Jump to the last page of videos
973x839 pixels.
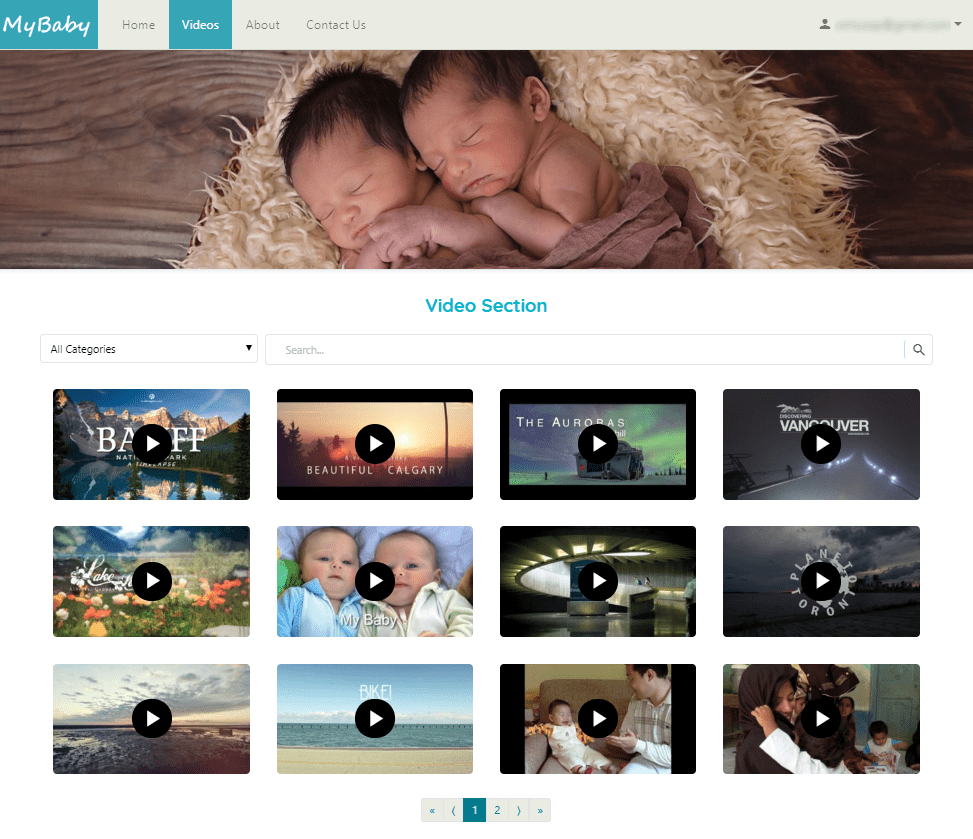click(x=540, y=810)
